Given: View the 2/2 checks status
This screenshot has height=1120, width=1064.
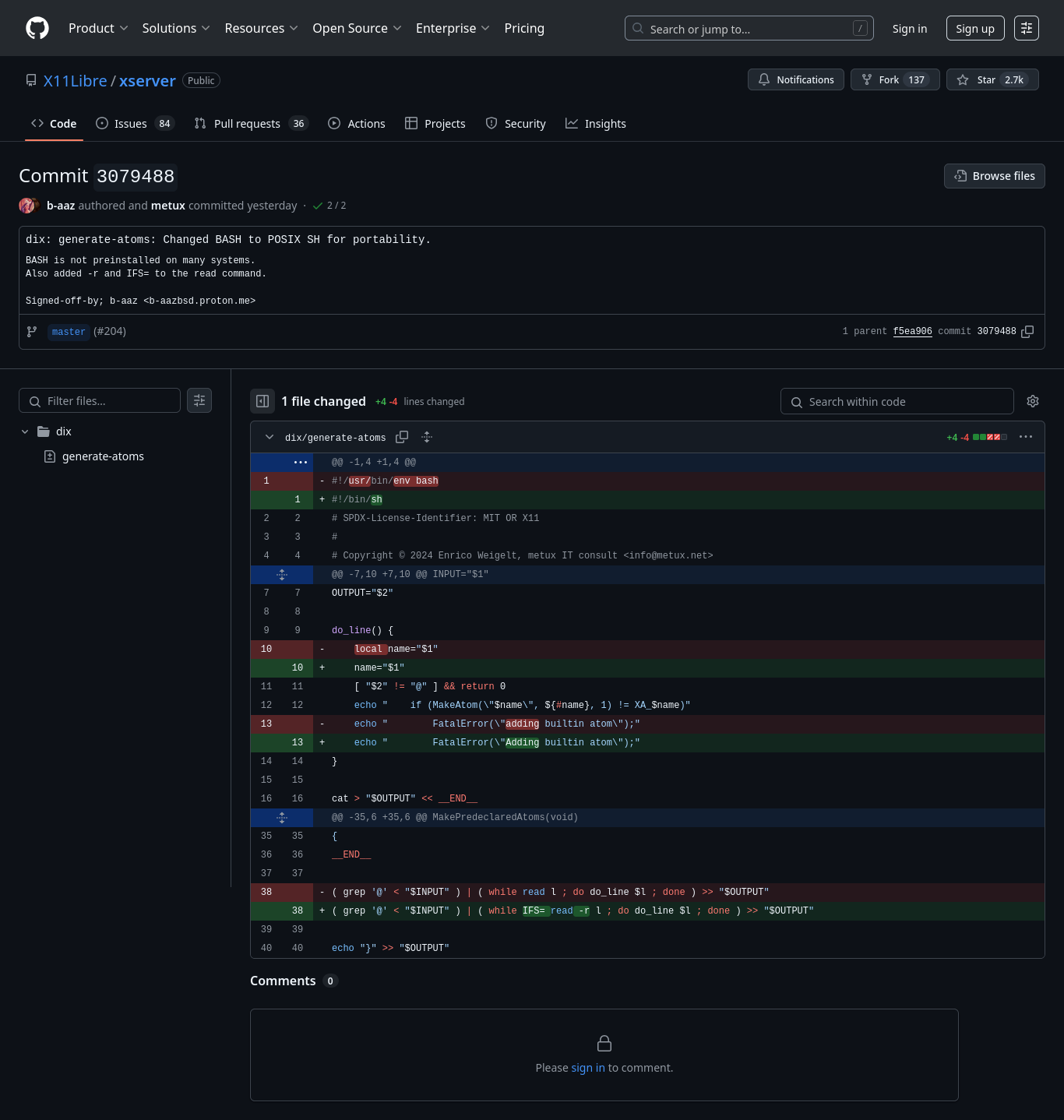Looking at the screenshot, I should coord(329,206).
